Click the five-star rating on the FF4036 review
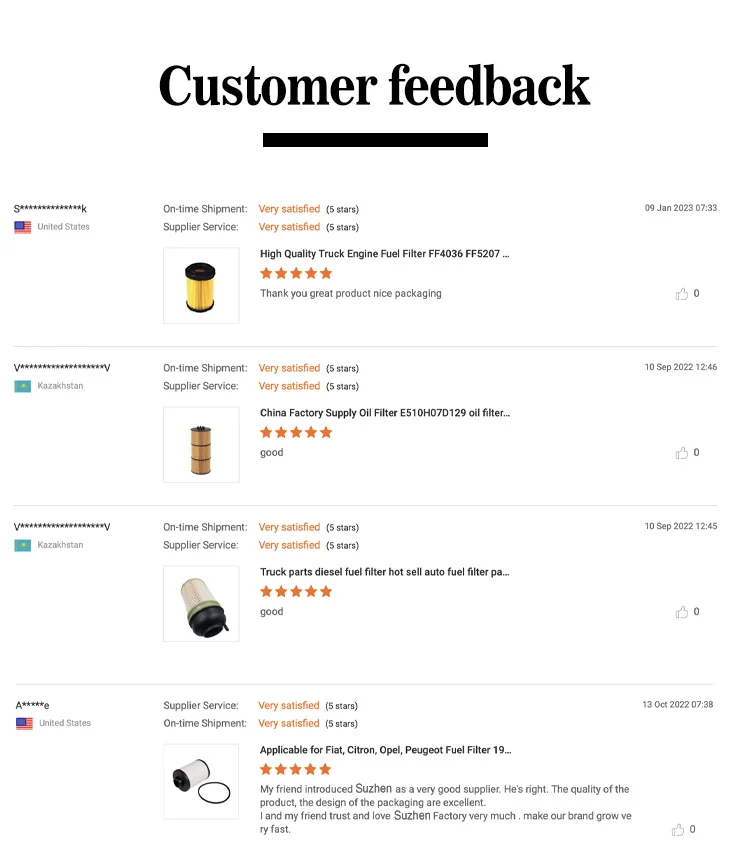This screenshot has height=866, width=750. point(296,273)
